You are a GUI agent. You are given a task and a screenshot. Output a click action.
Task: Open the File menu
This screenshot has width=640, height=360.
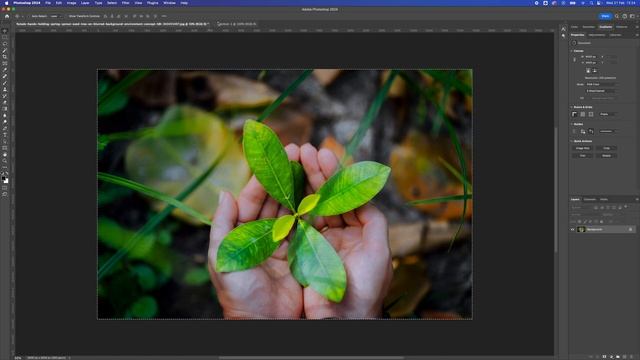(x=48, y=3)
